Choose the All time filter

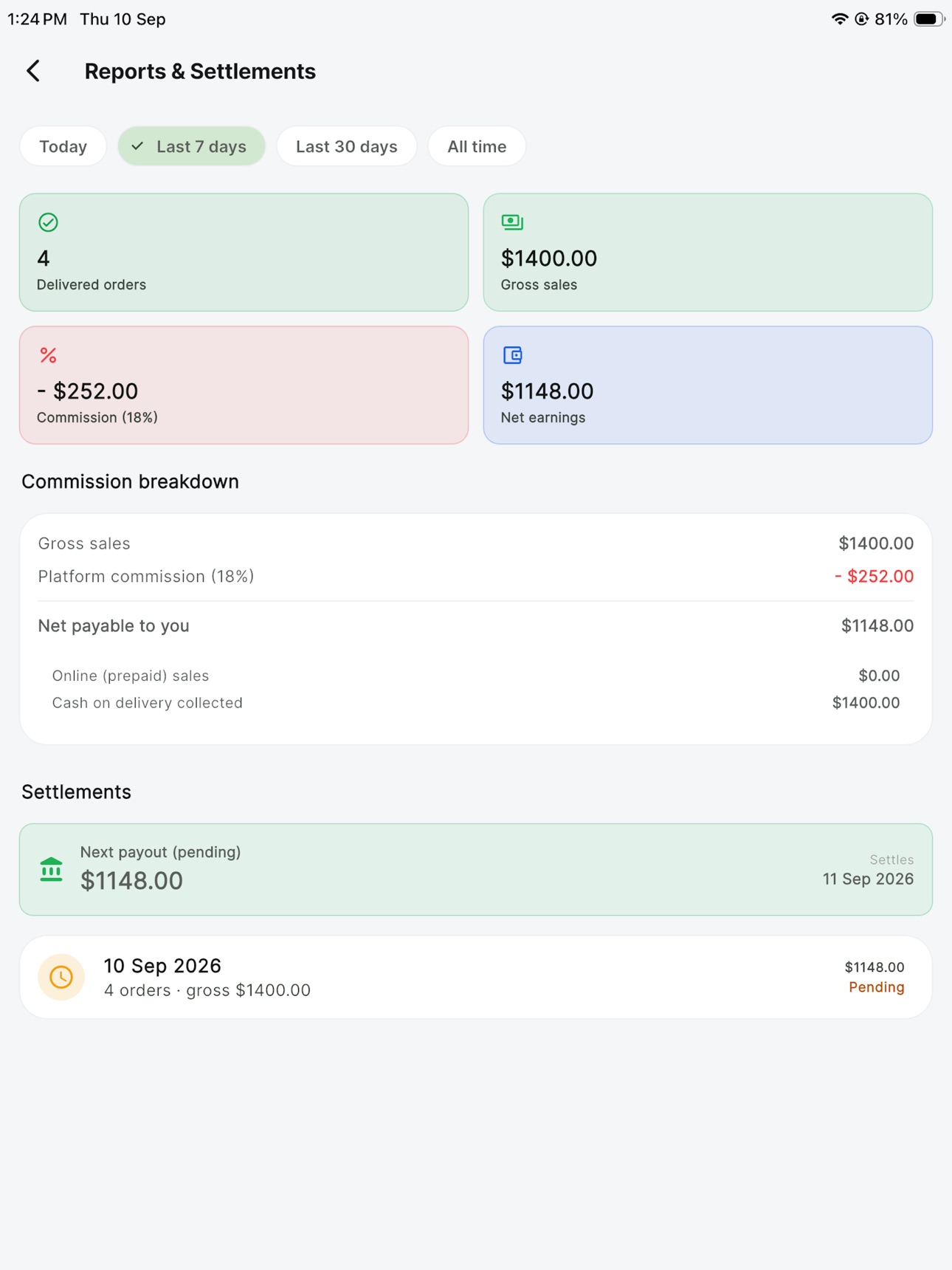click(477, 146)
